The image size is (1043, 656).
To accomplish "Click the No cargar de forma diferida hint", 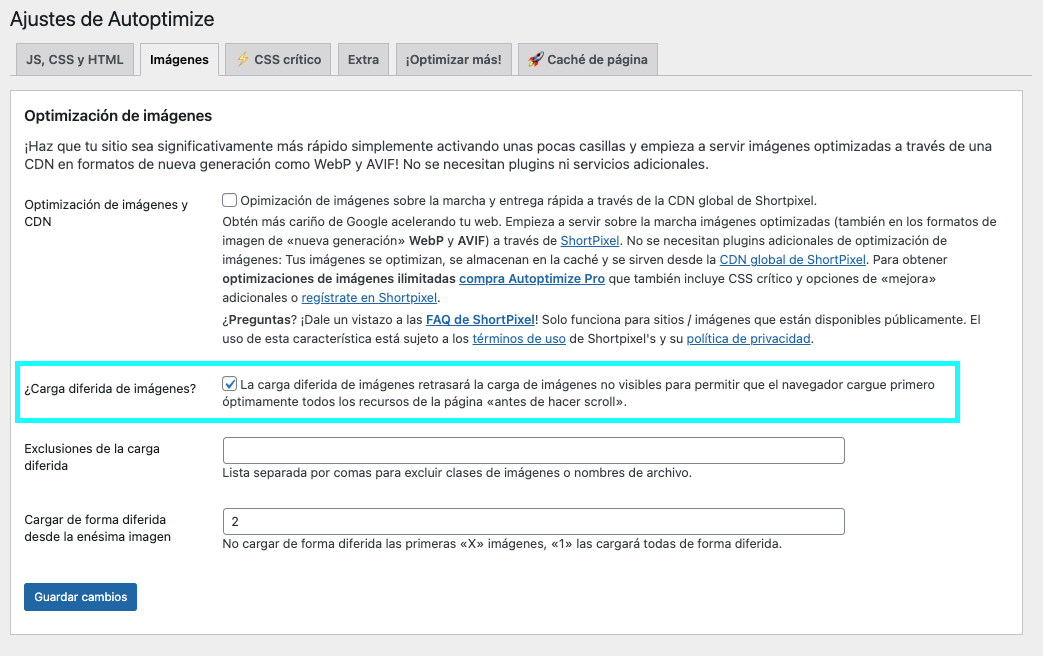I will [502, 544].
